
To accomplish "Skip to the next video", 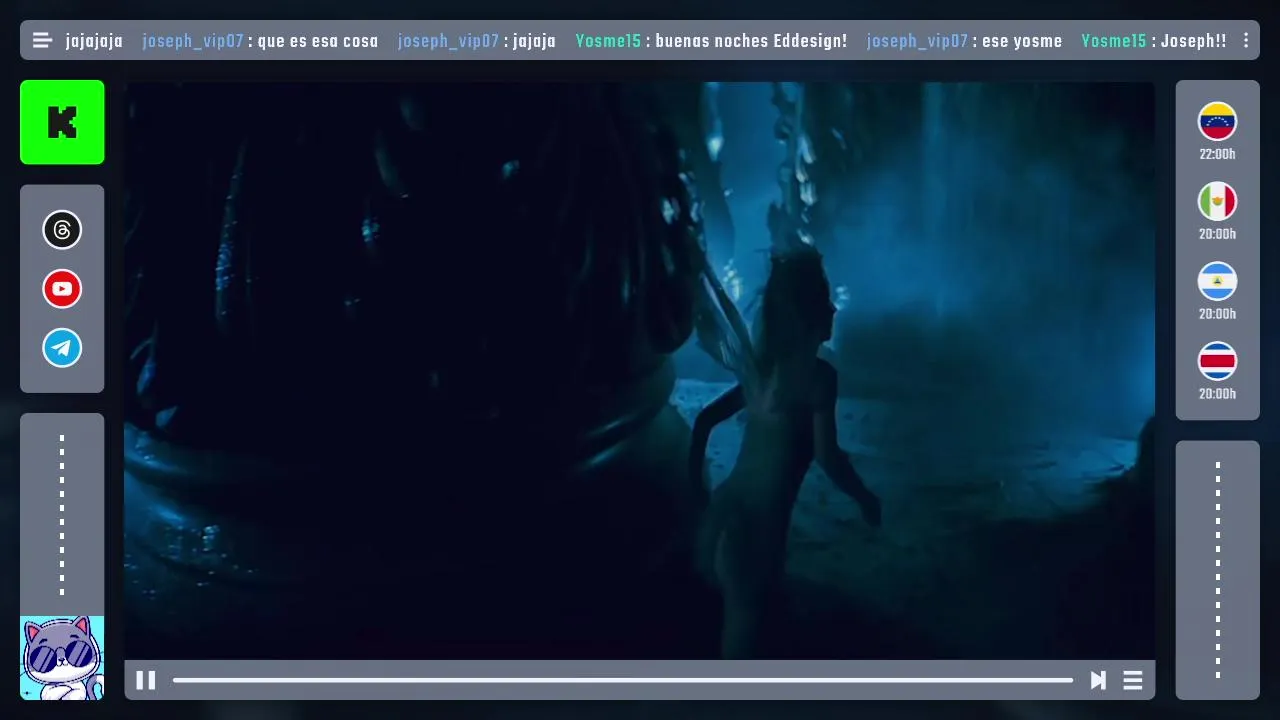I will (x=1098, y=680).
